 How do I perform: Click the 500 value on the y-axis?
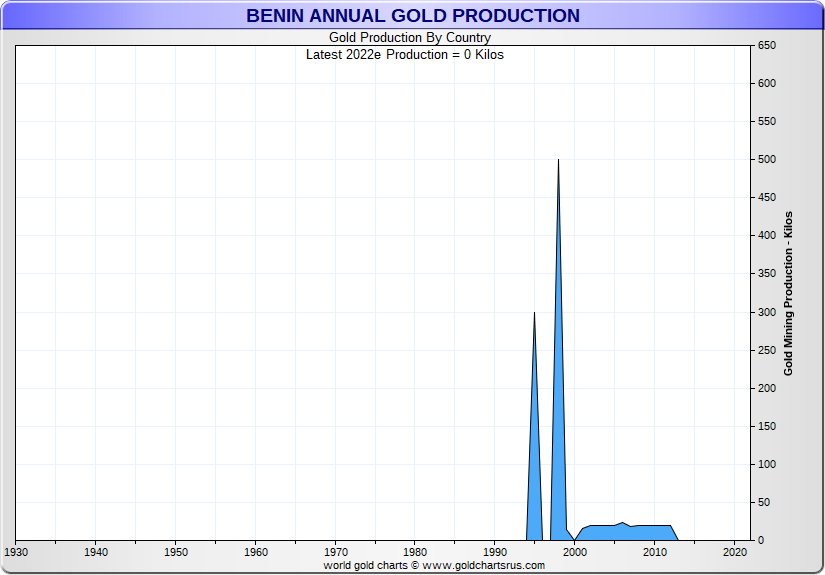click(x=767, y=160)
